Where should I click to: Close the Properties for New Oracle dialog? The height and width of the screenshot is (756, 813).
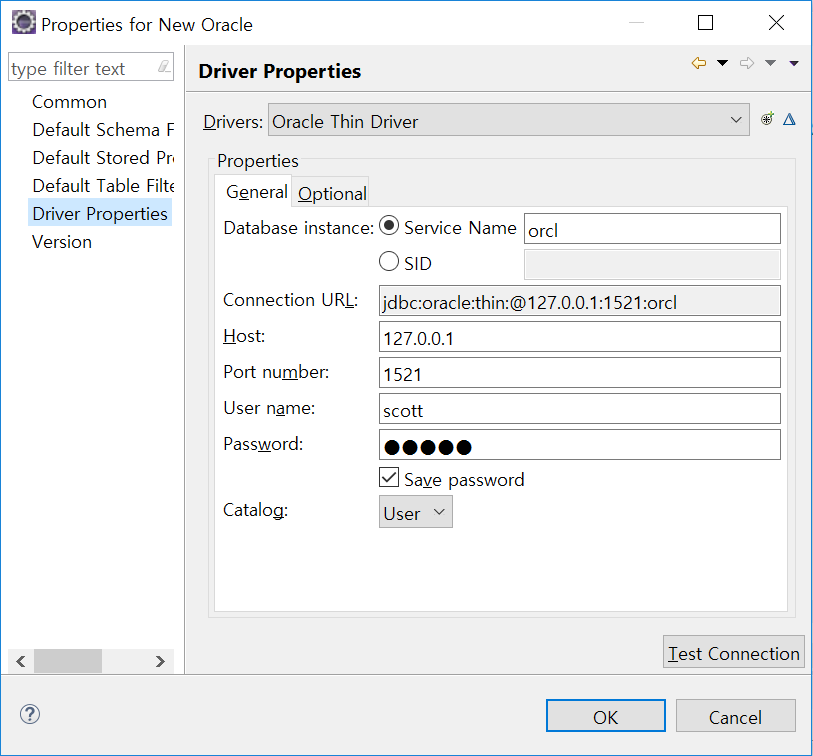776,23
